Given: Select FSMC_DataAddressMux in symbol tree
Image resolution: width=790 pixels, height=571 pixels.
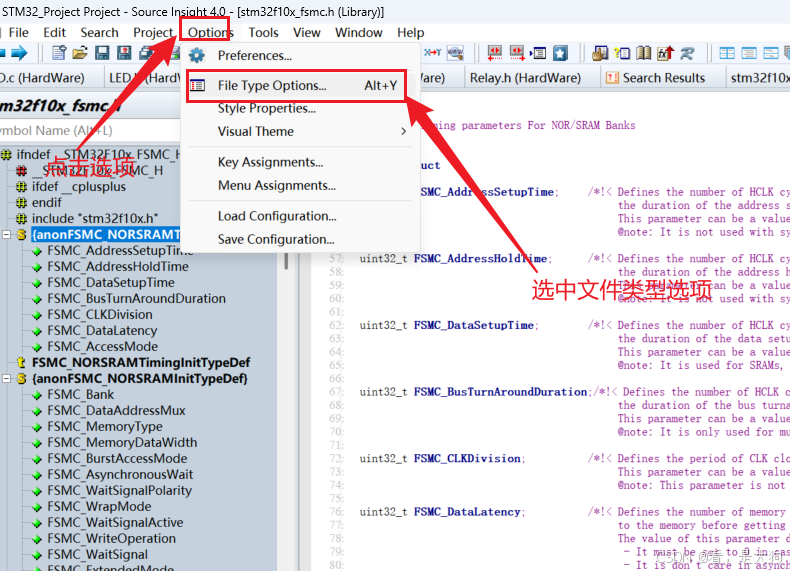Looking at the screenshot, I should click(x=116, y=411).
